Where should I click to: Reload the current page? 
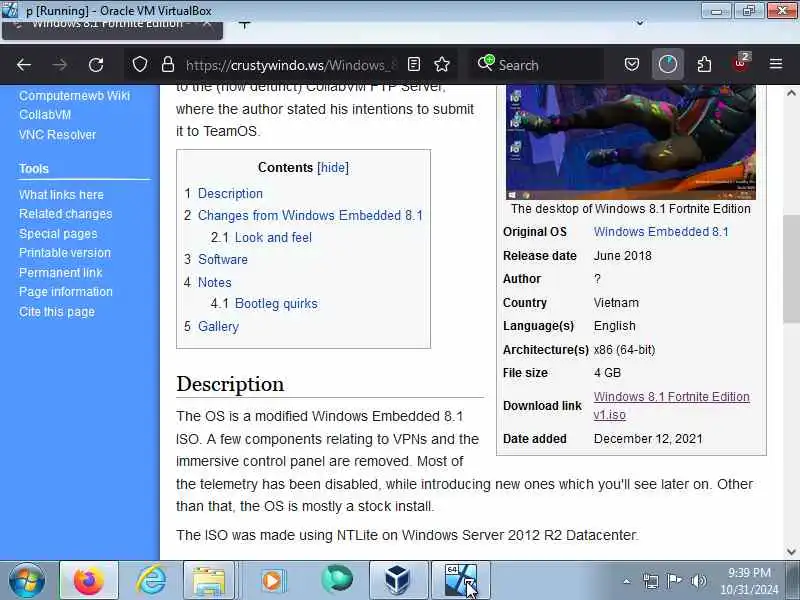[x=96, y=65]
